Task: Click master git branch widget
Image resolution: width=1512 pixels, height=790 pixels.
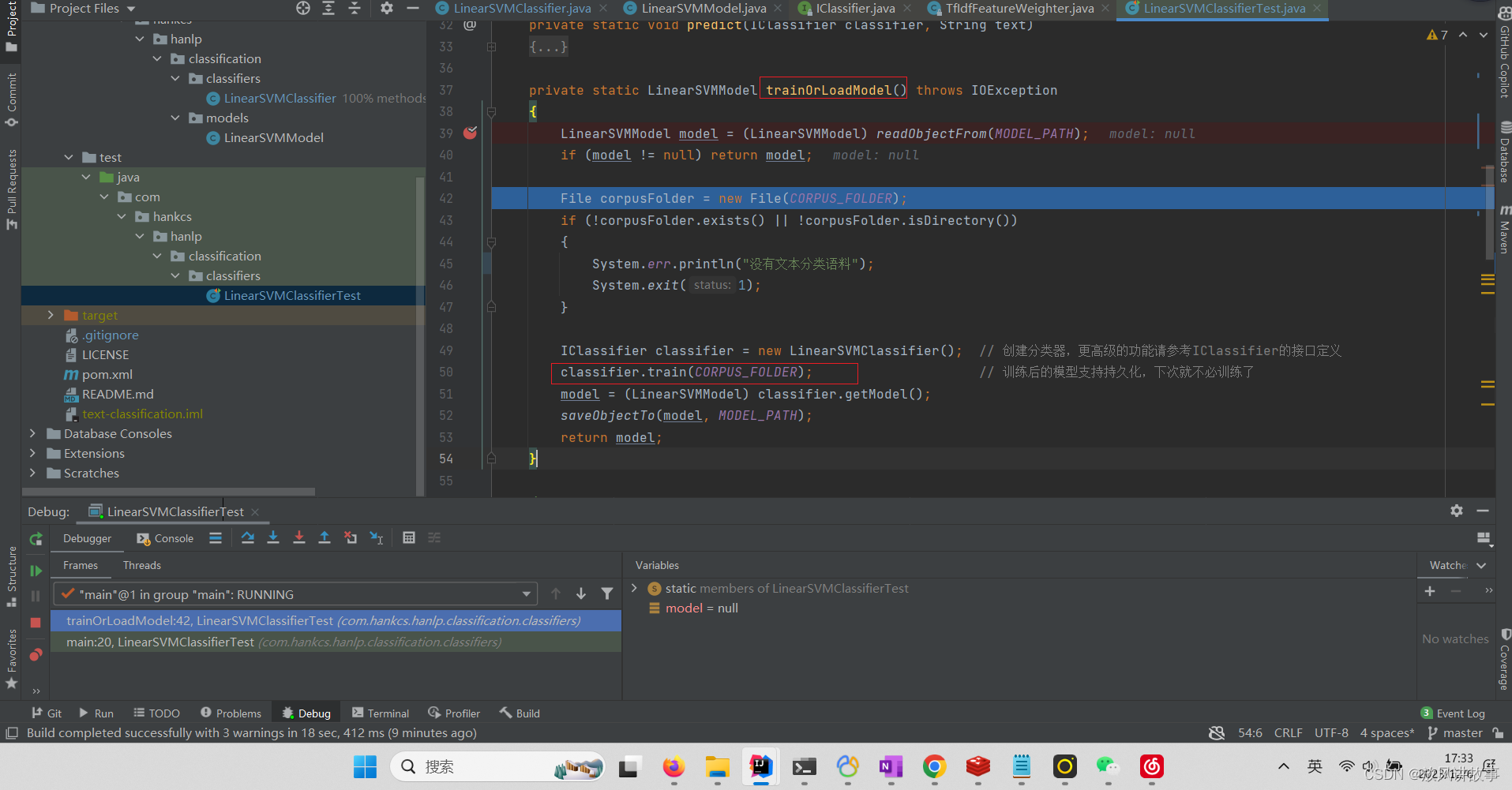Action: click(1455, 733)
